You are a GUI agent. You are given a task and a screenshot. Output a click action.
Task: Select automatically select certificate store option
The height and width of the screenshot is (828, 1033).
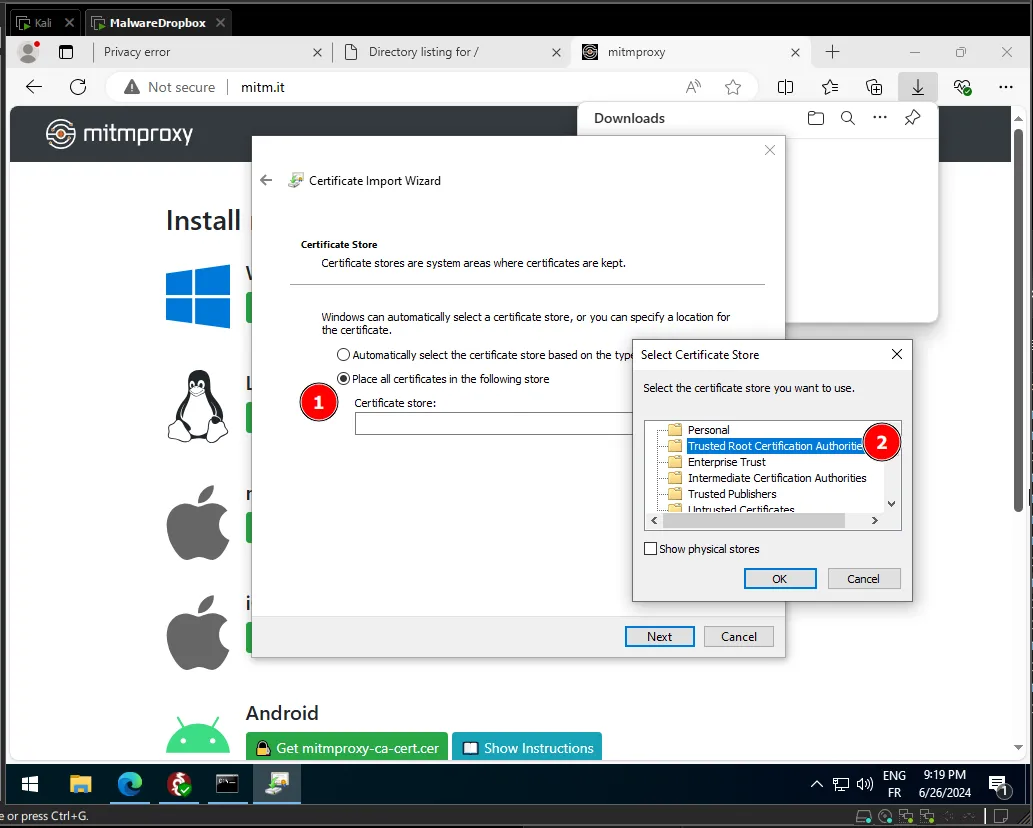click(344, 355)
